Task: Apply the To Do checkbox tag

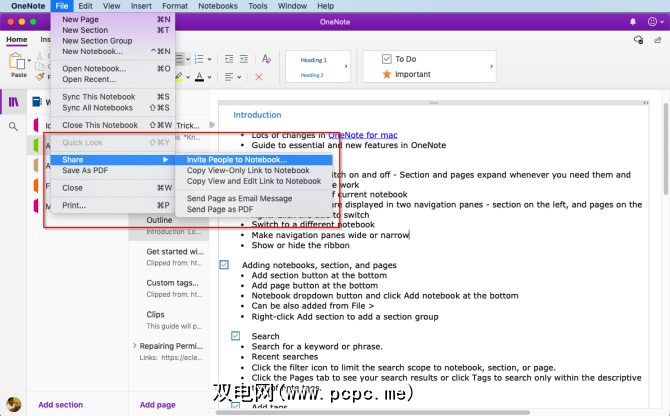Action: [x=405, y=59]
